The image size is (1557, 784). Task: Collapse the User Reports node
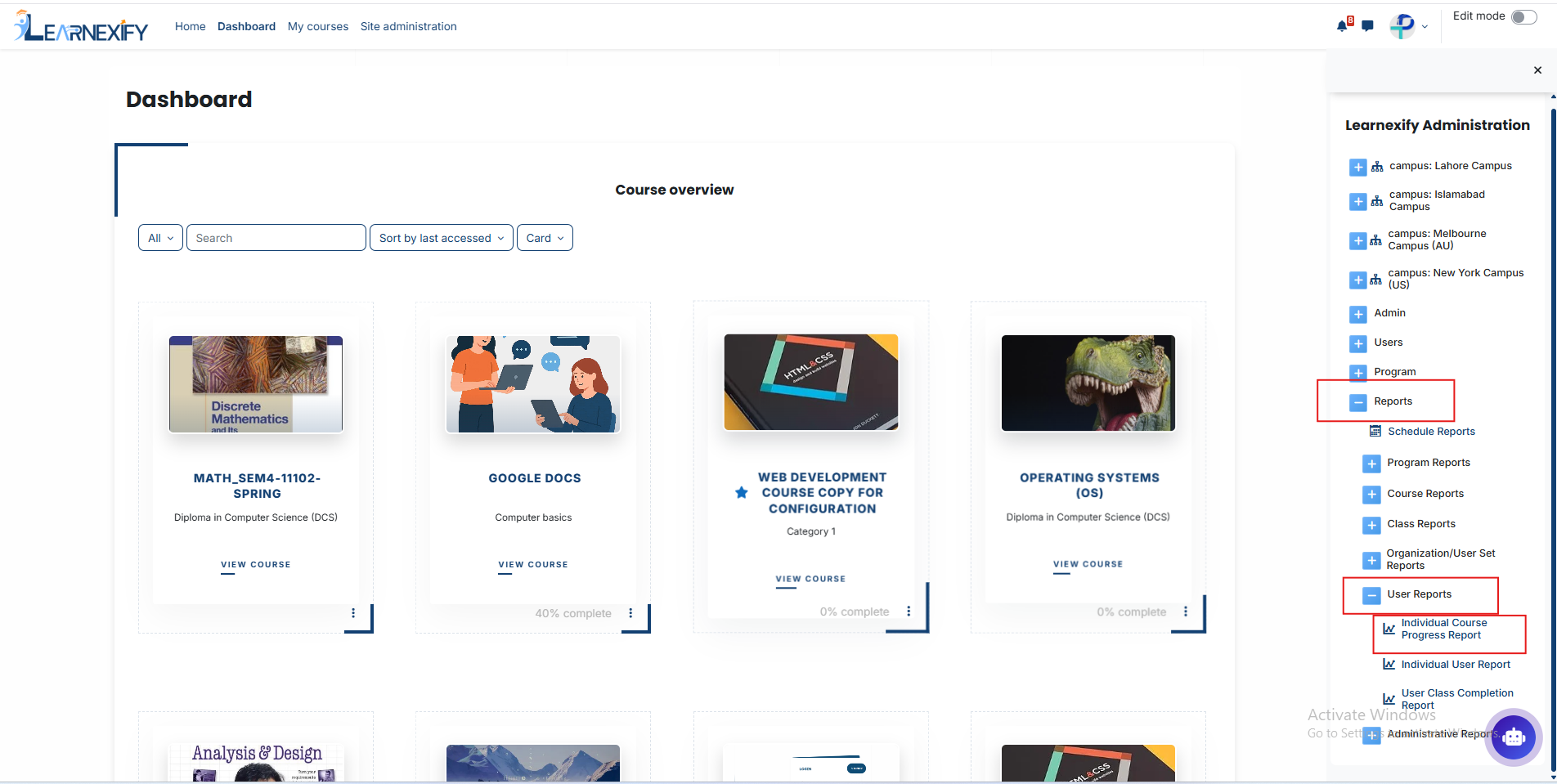click(x=1372, y=595)
